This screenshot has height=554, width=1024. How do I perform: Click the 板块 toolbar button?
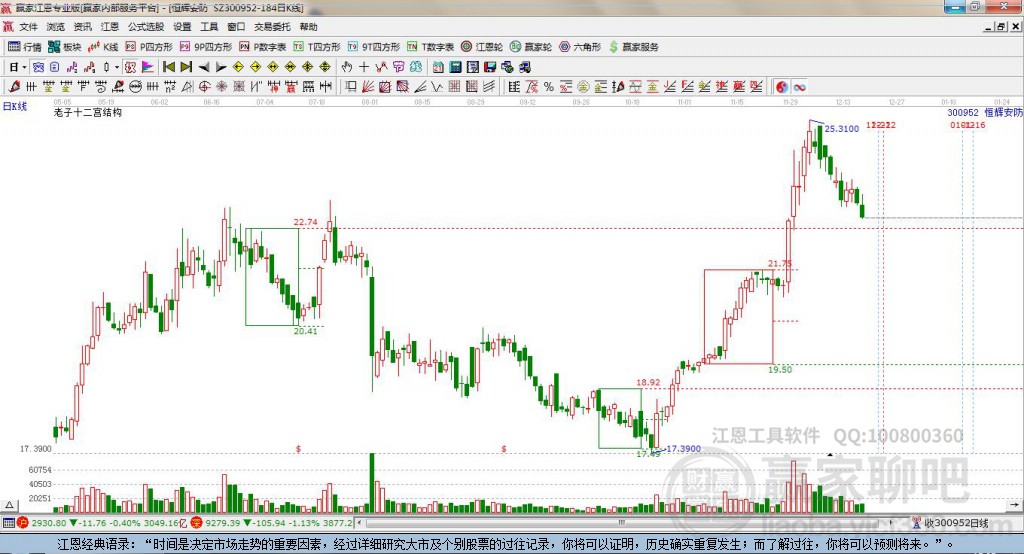pos(65,47)
